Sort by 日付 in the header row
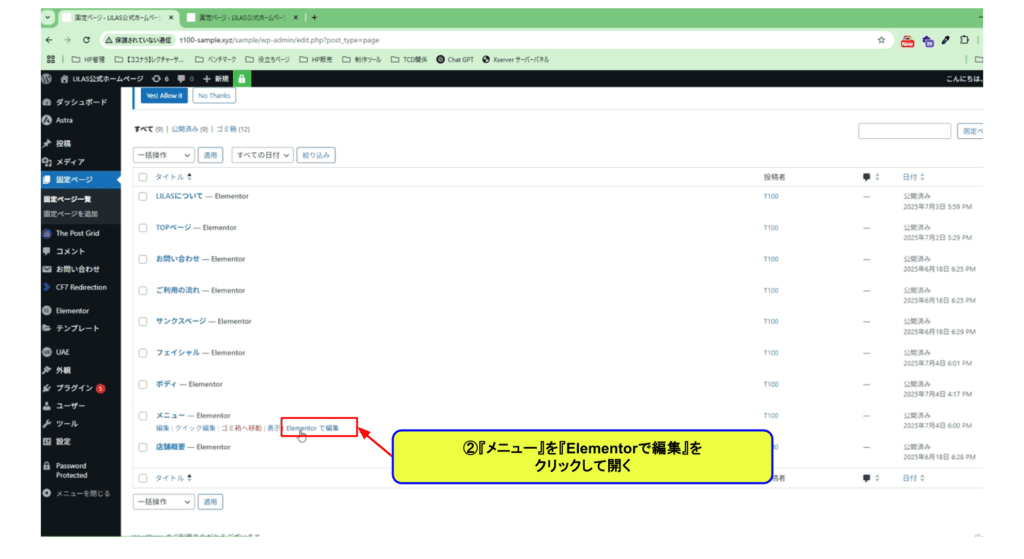This screenshot has height=559, width=1024. [x=913, y=177]
